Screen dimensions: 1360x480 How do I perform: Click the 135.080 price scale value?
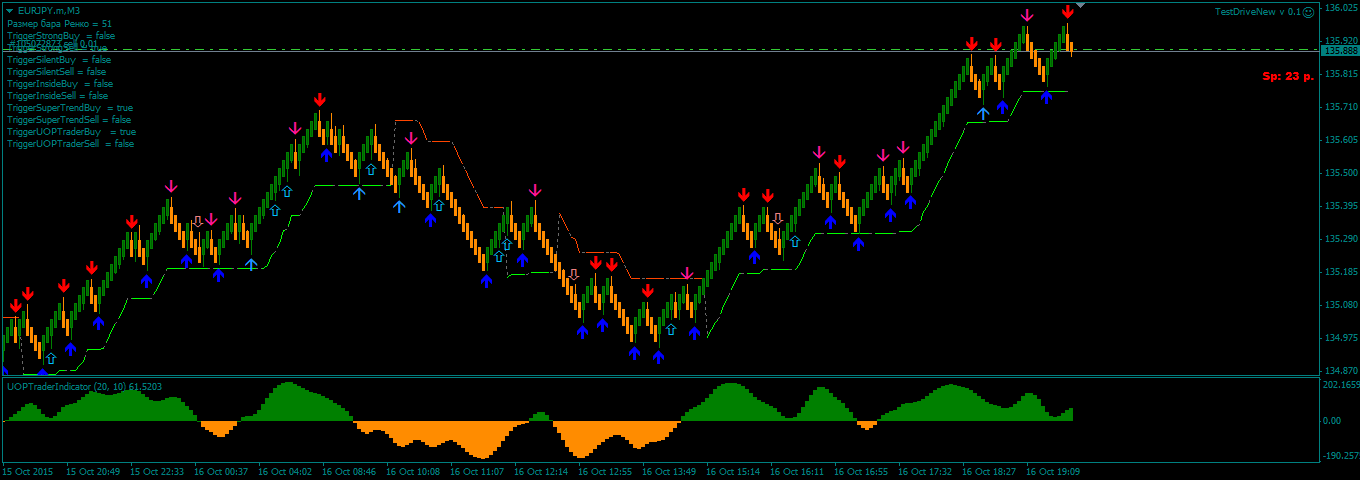coord(1340,305)
